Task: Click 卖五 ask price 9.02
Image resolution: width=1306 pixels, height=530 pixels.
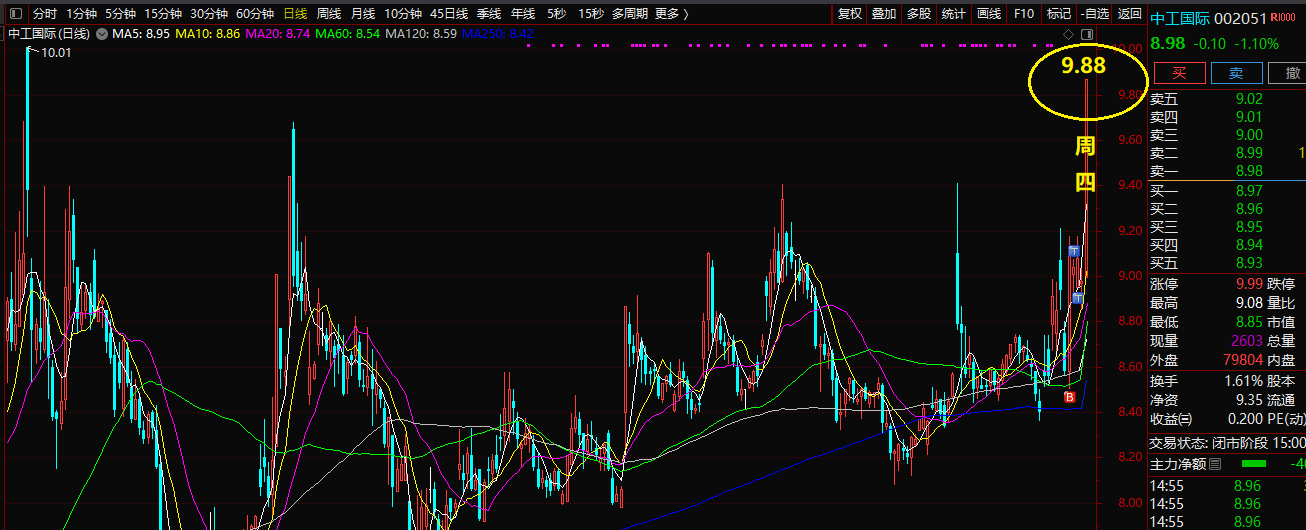Action: pos(1249,99)
